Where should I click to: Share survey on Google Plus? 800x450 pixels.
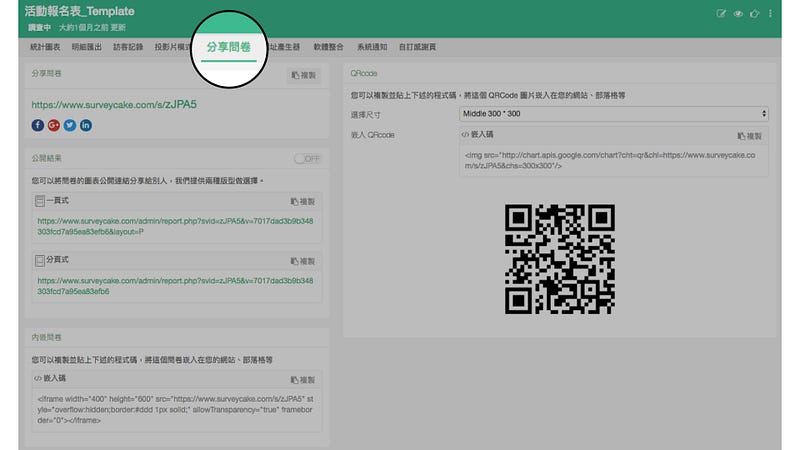click(54, 125)
